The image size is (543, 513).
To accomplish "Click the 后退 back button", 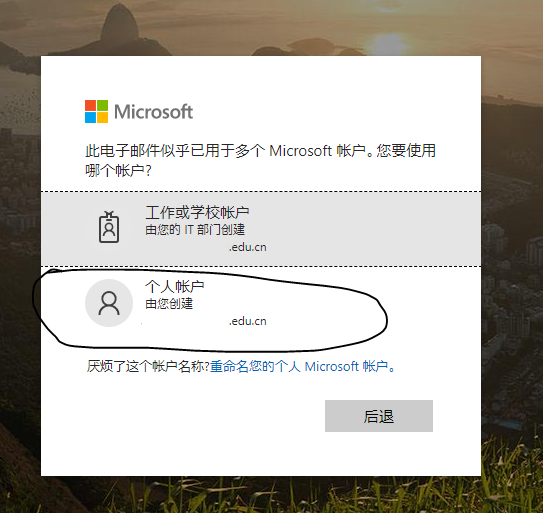I will [379, 416].
